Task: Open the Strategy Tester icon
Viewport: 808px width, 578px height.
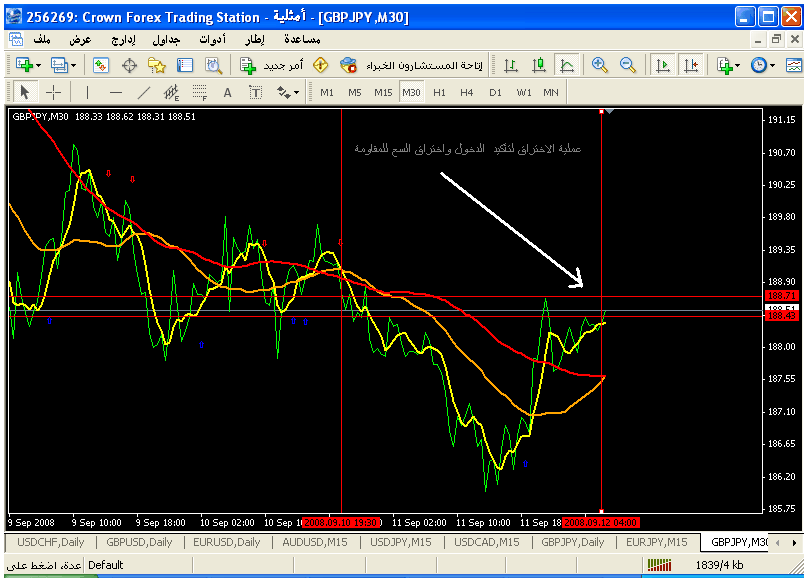Action: (x=213, y=65)
